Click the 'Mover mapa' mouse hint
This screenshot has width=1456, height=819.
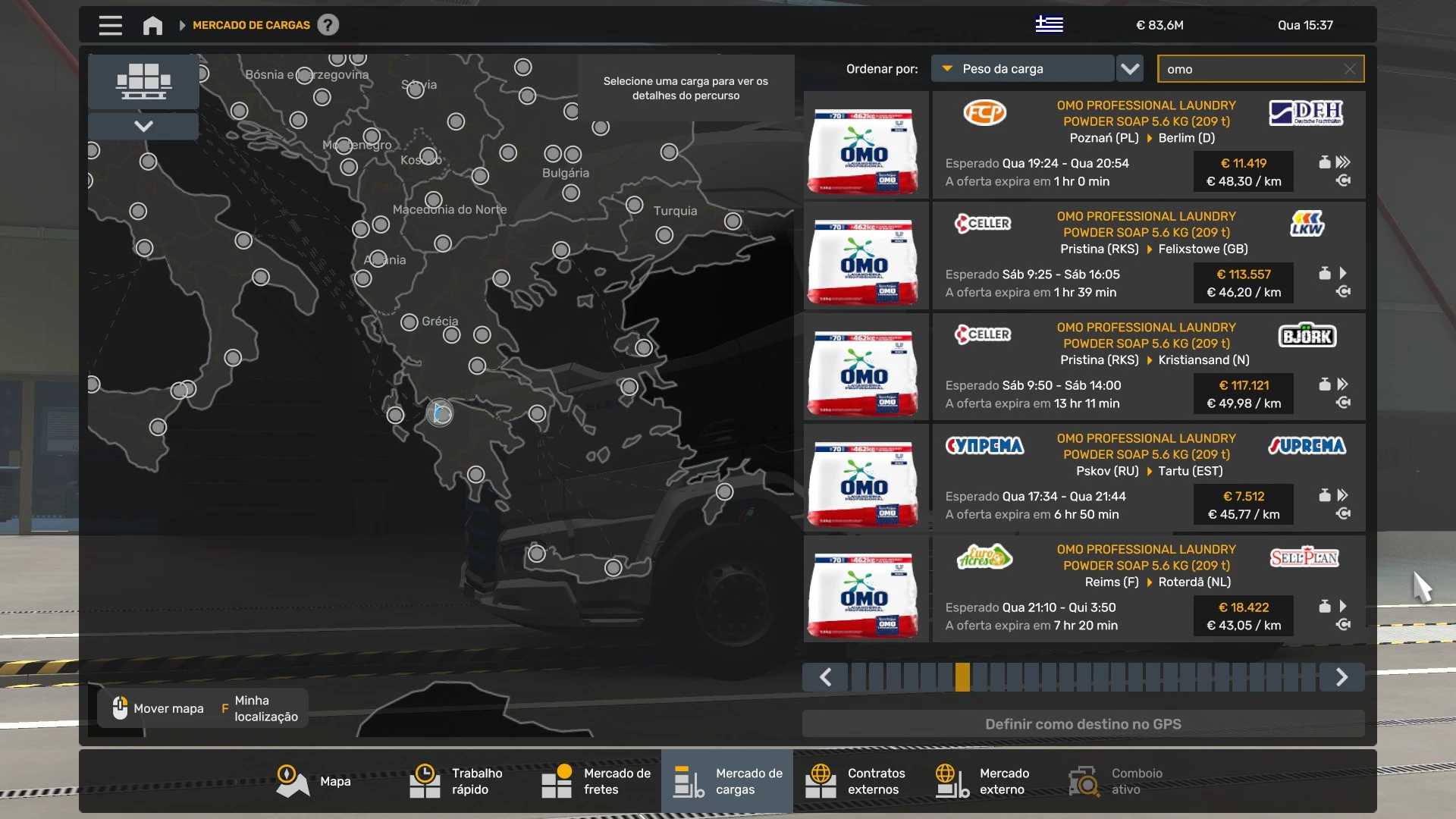click(x=158, y=708)
